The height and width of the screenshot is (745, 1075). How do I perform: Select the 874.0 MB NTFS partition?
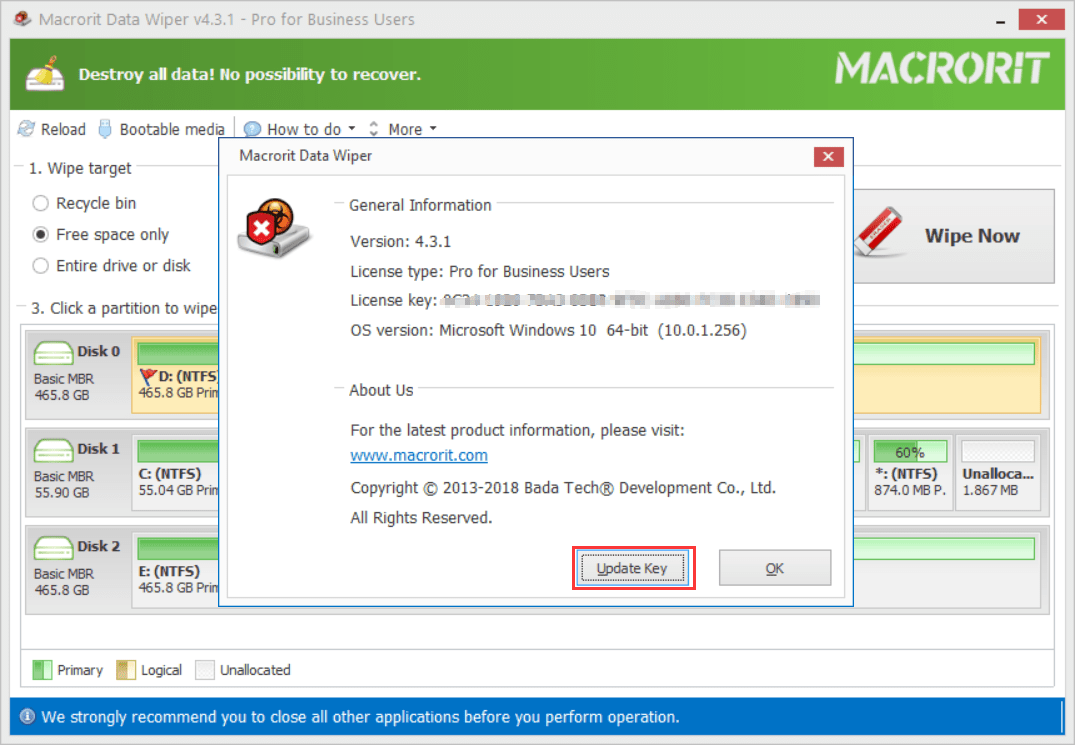click(x=910, y=472)
